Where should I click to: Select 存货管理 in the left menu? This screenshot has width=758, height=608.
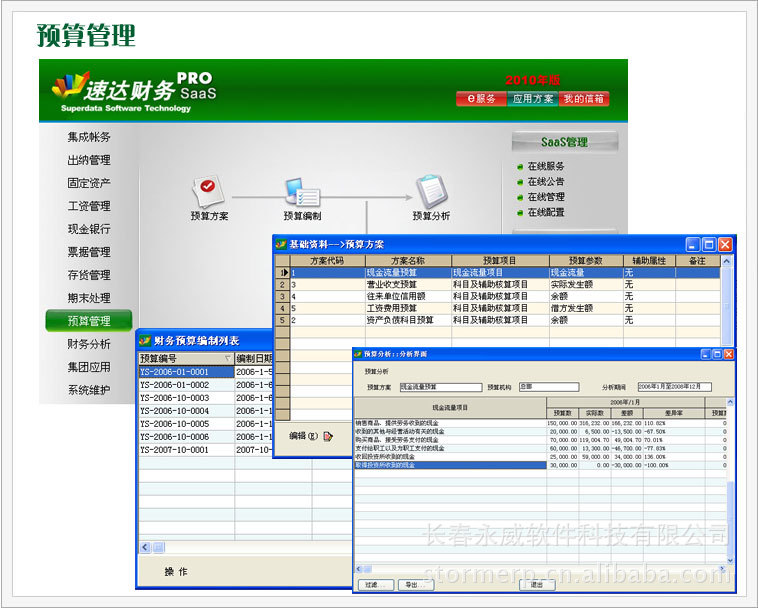tap(89, 275)
